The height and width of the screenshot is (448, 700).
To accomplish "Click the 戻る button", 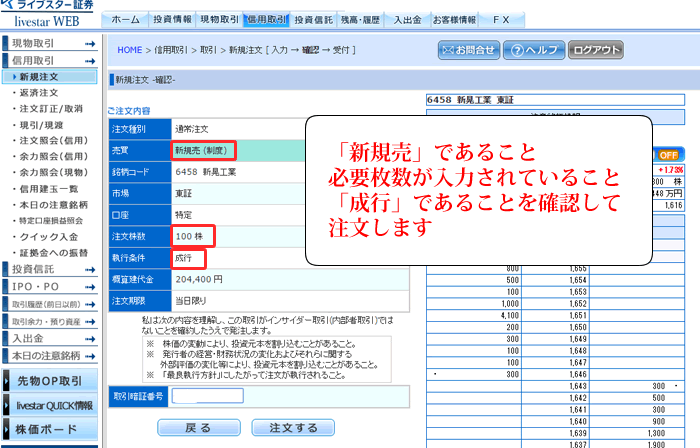I will (x=198, y=427).
